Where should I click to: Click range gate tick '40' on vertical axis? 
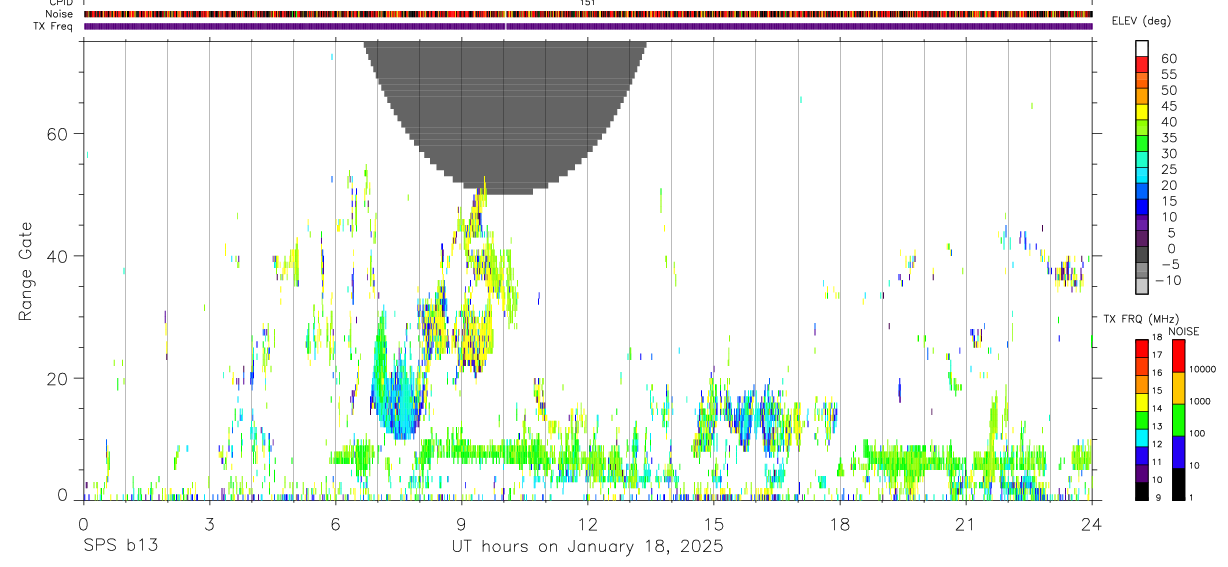tap(58, 256)
